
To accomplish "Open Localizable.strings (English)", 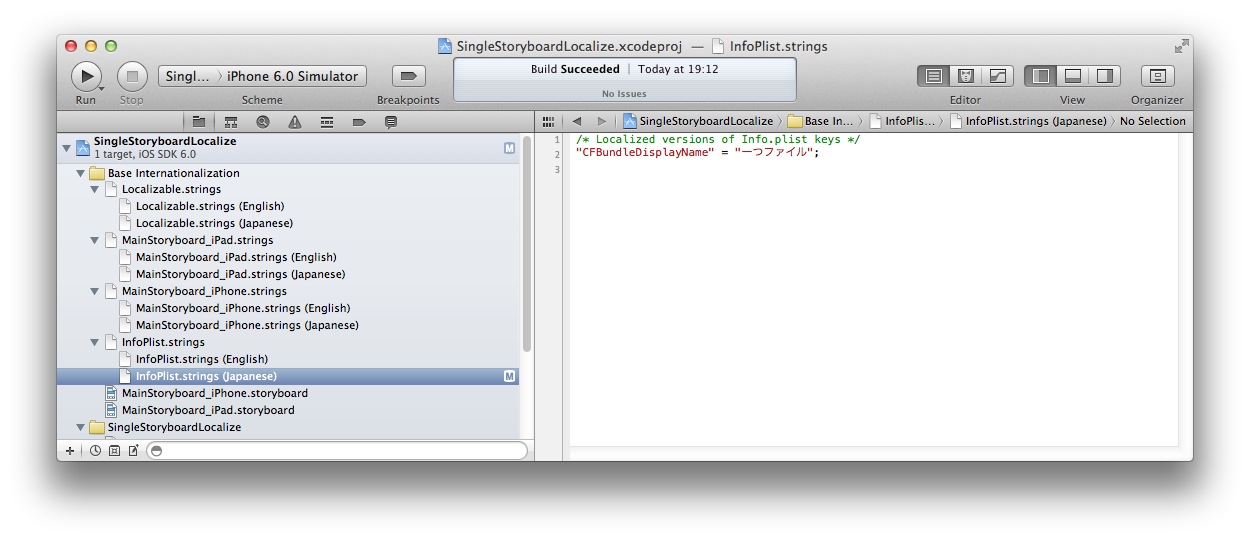I will [x=288, y=206].
